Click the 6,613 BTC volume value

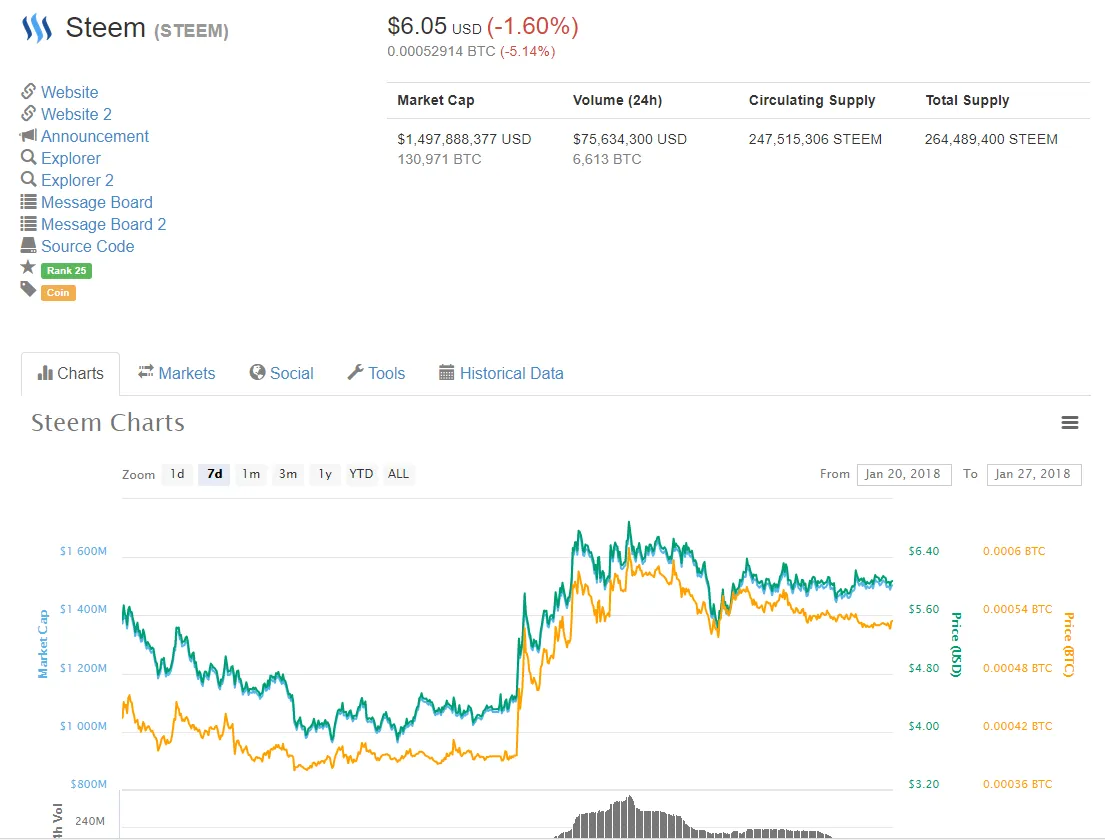(607, 159)
